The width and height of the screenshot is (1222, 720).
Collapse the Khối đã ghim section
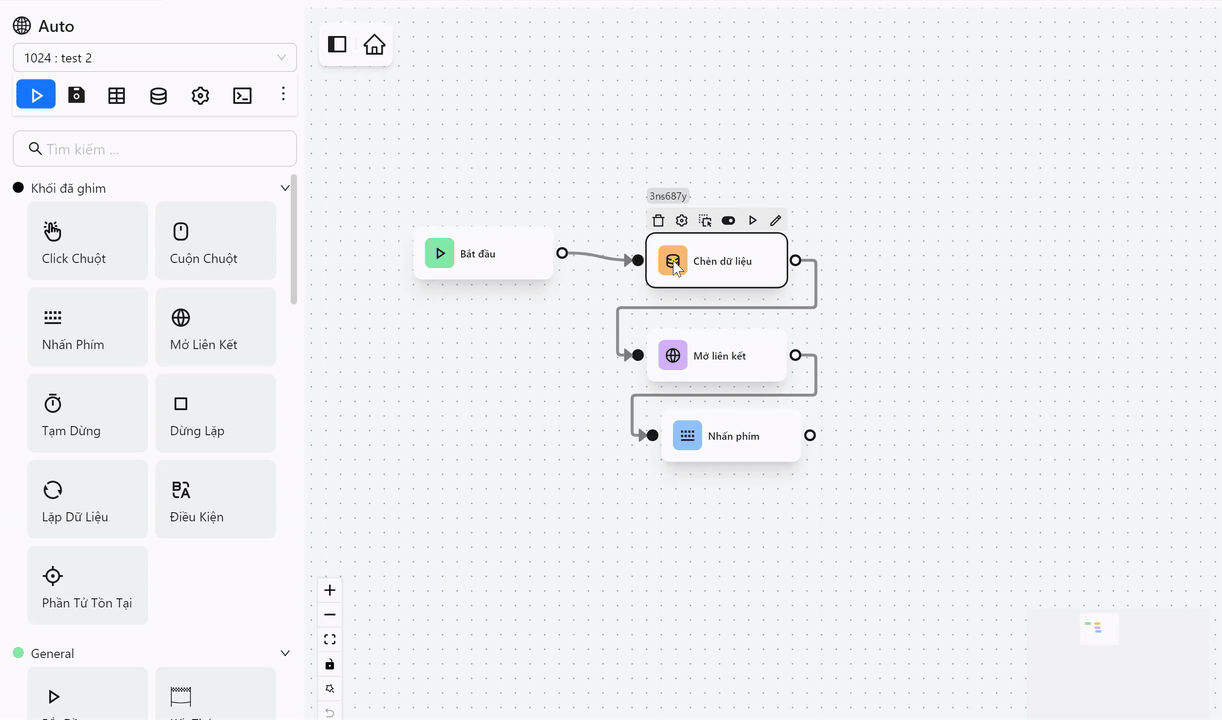tap(285, 188)
